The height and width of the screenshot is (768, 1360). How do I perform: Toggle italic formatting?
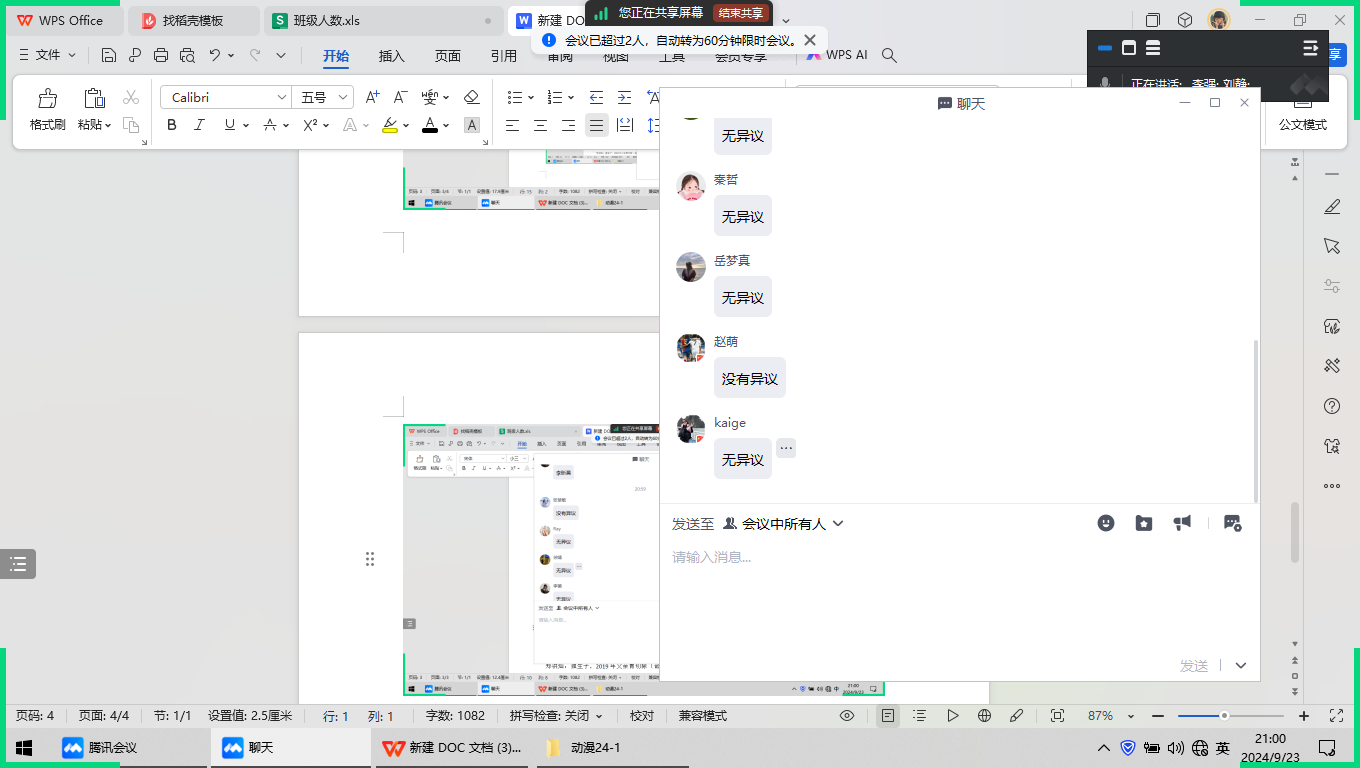tap(199, 125)
